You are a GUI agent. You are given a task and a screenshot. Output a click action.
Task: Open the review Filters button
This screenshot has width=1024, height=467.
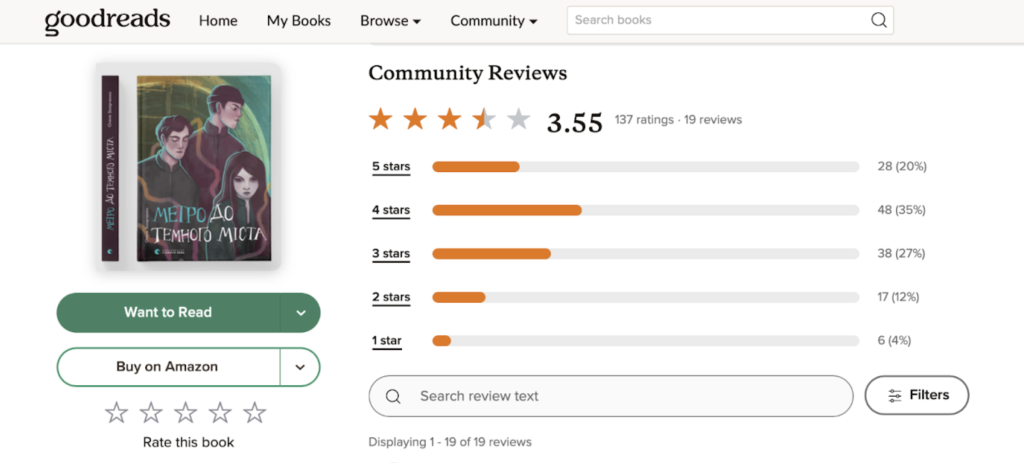tap(916, 395)
